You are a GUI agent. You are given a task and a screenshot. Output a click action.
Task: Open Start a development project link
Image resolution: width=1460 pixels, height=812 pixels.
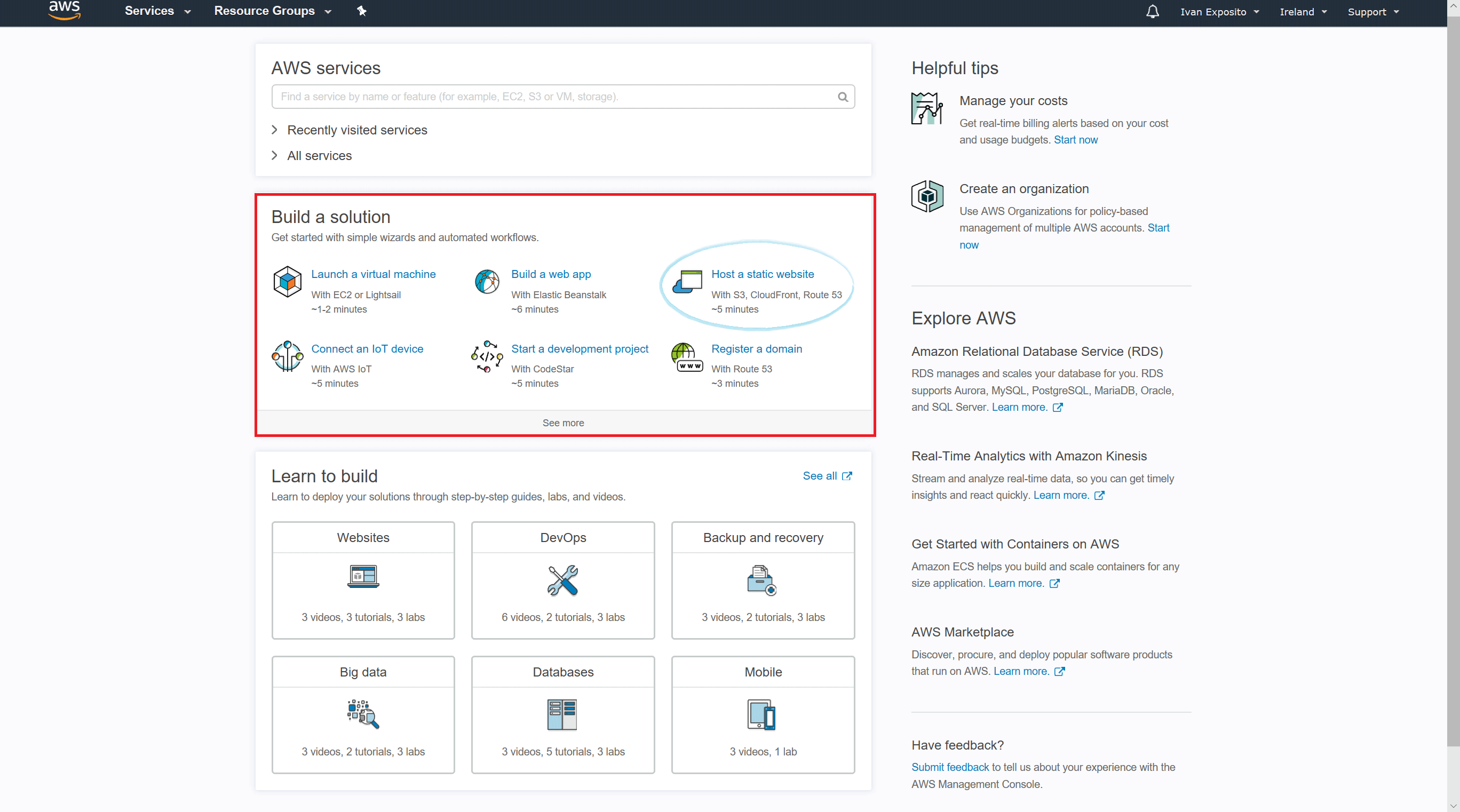[x=579, y=349]
